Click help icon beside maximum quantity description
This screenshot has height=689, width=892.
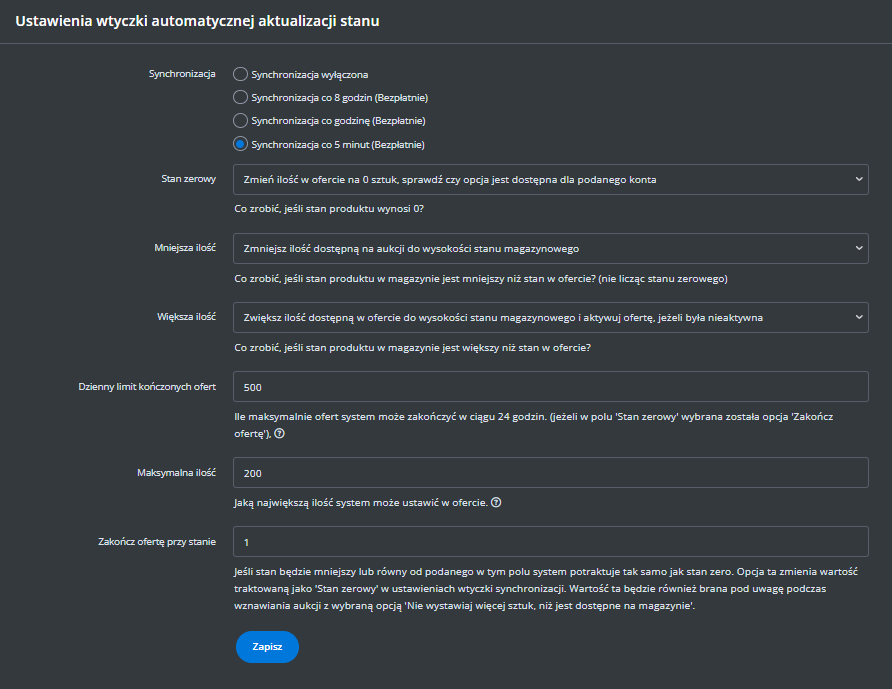pos(496,503)
